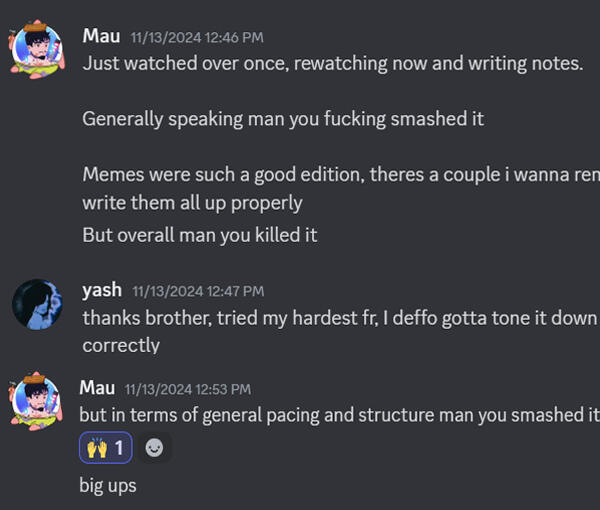Click the 11/13/2024 12:46 PM timestamp
This screenshot has width=600, height=510.
(x=197, y=37)
